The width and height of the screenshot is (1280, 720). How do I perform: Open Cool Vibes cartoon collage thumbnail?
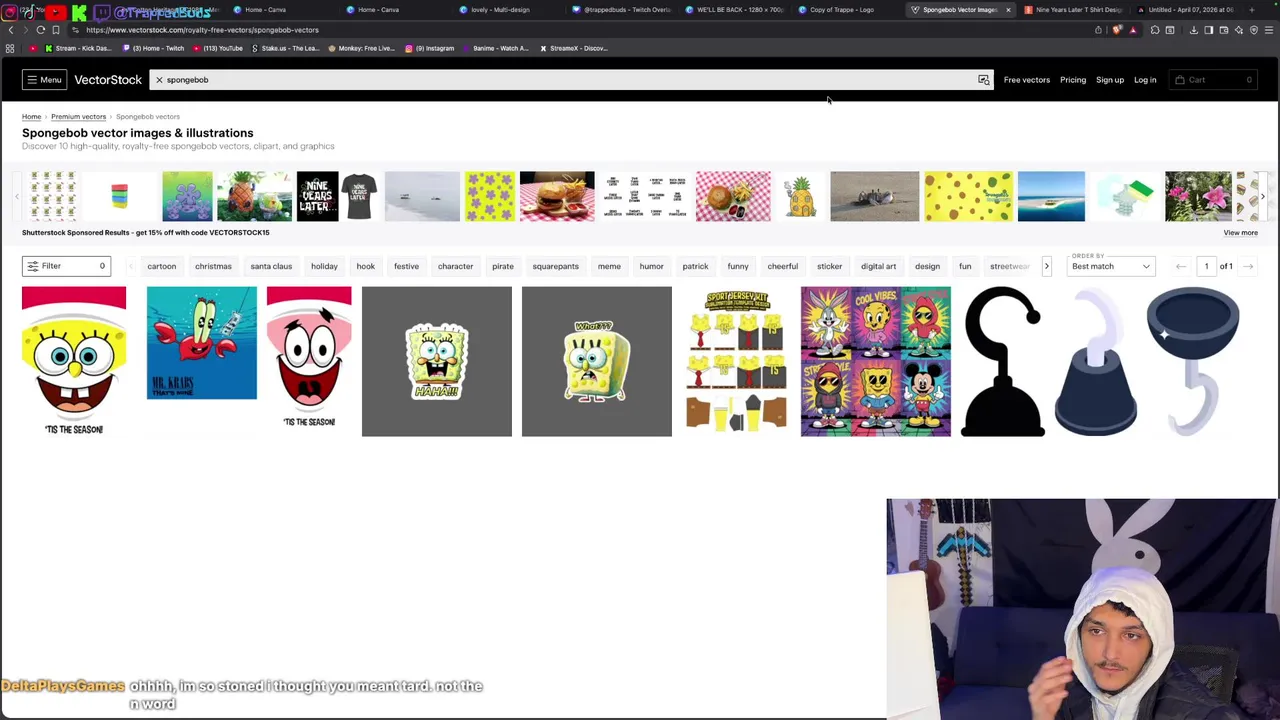click(876, 361)
